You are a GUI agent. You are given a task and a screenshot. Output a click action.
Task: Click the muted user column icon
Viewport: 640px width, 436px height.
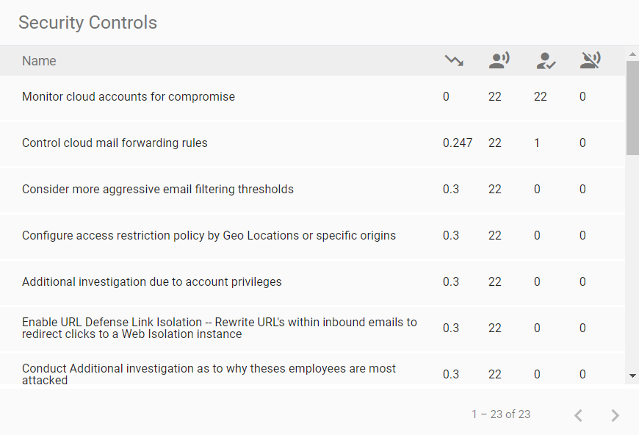tap(590, 60)
